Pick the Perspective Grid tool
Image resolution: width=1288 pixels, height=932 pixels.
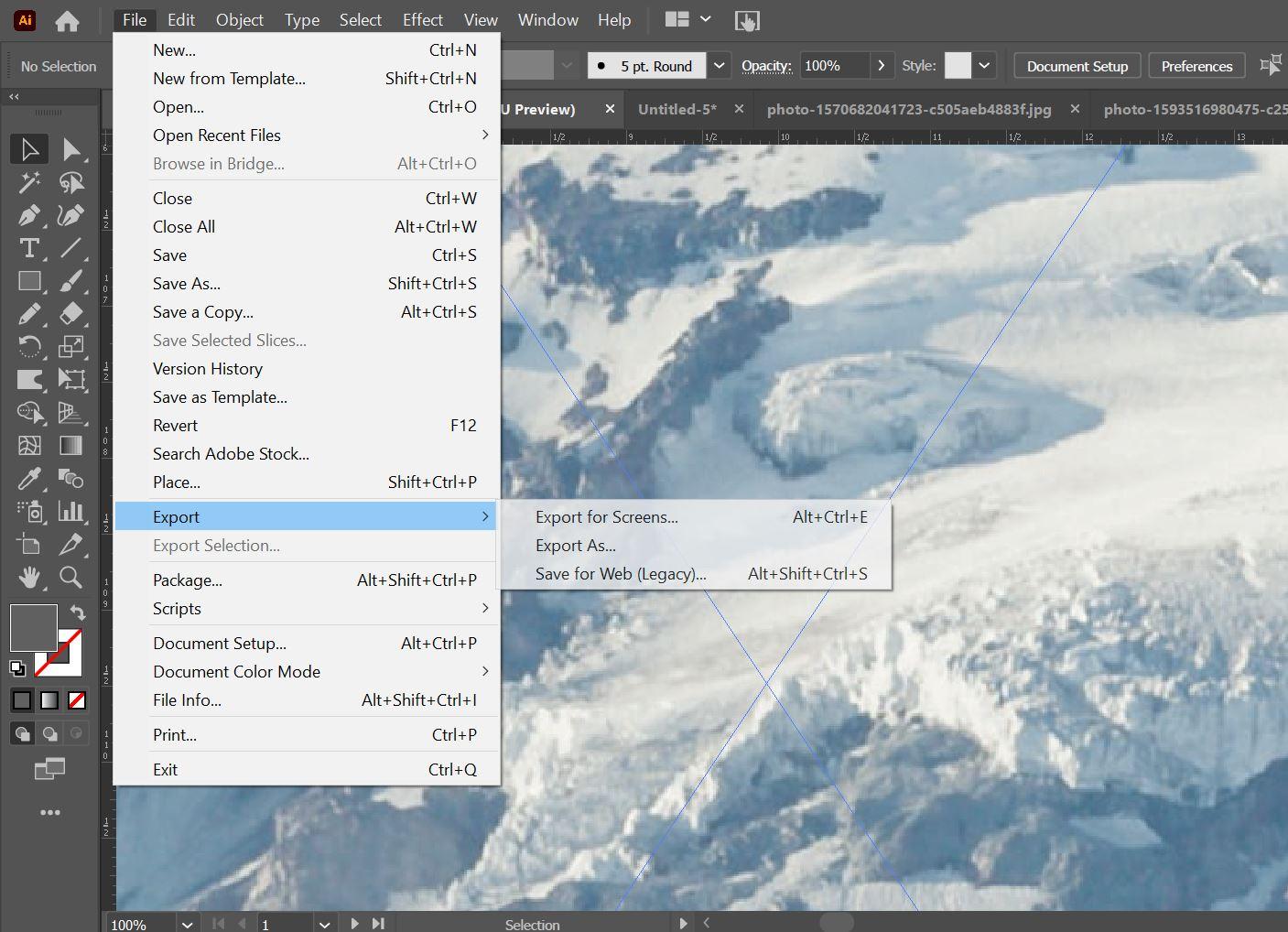(x=71, y=413)
